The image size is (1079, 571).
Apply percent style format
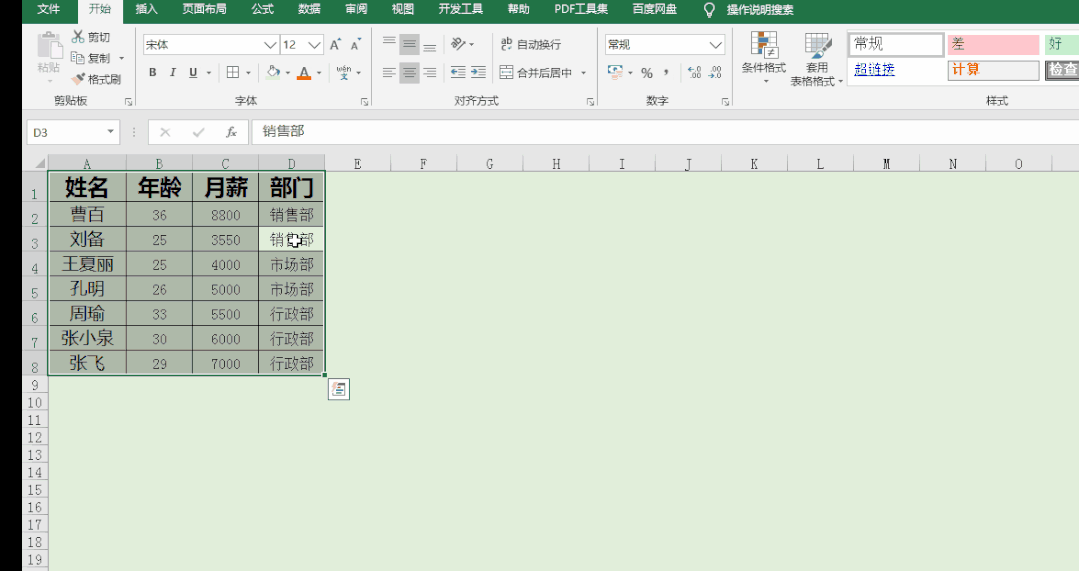point(647,73)
